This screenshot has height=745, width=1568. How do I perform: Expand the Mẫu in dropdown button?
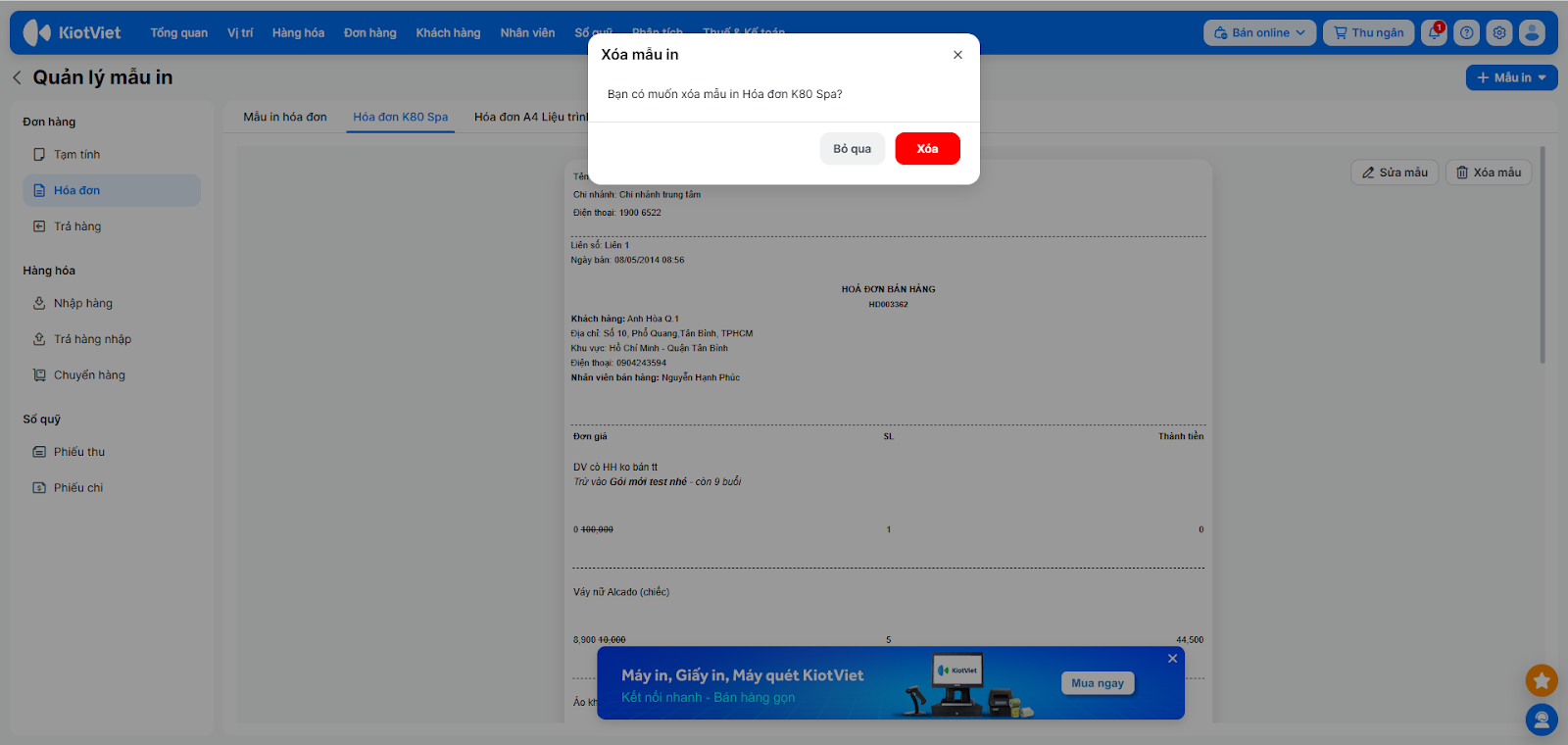click(x=1511, y=77)
